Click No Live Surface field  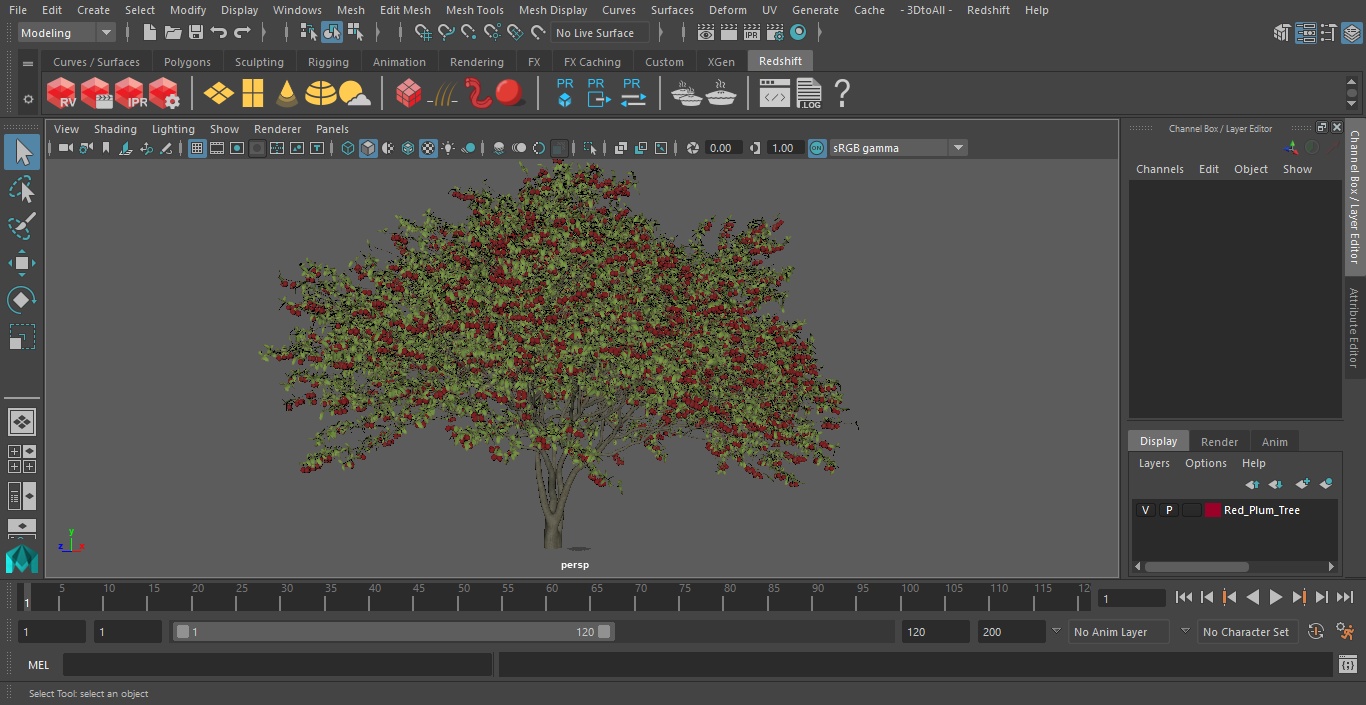pyautogui.click(x=600, y=33)
